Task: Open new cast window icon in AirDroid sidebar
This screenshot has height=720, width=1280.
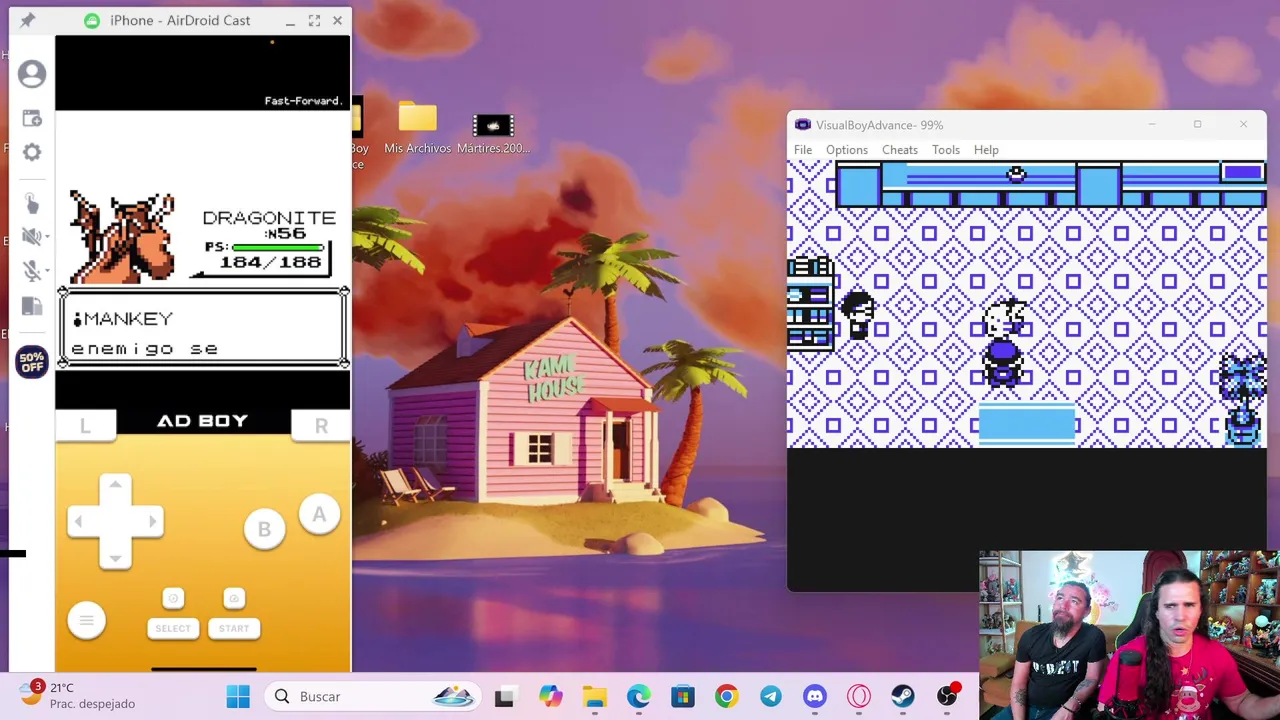Action: click(x=32, y=118)
